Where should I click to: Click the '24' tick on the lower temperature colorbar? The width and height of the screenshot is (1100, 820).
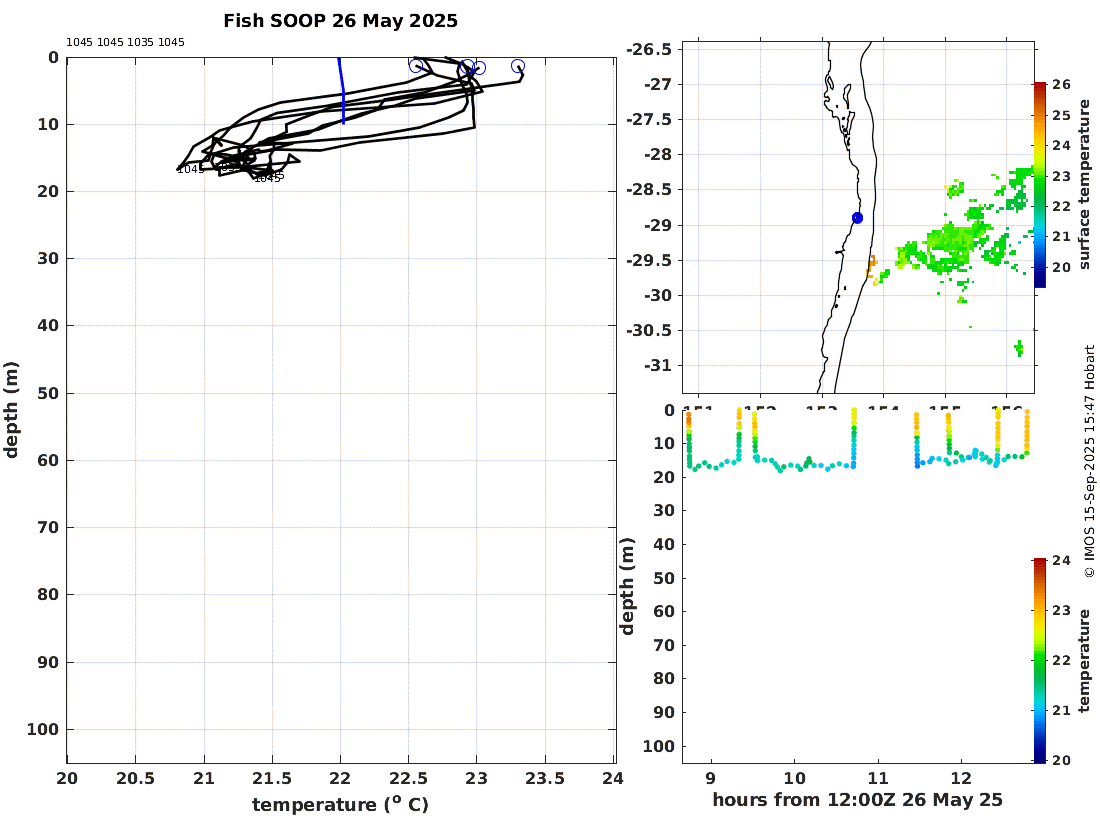pos(1061,560)
